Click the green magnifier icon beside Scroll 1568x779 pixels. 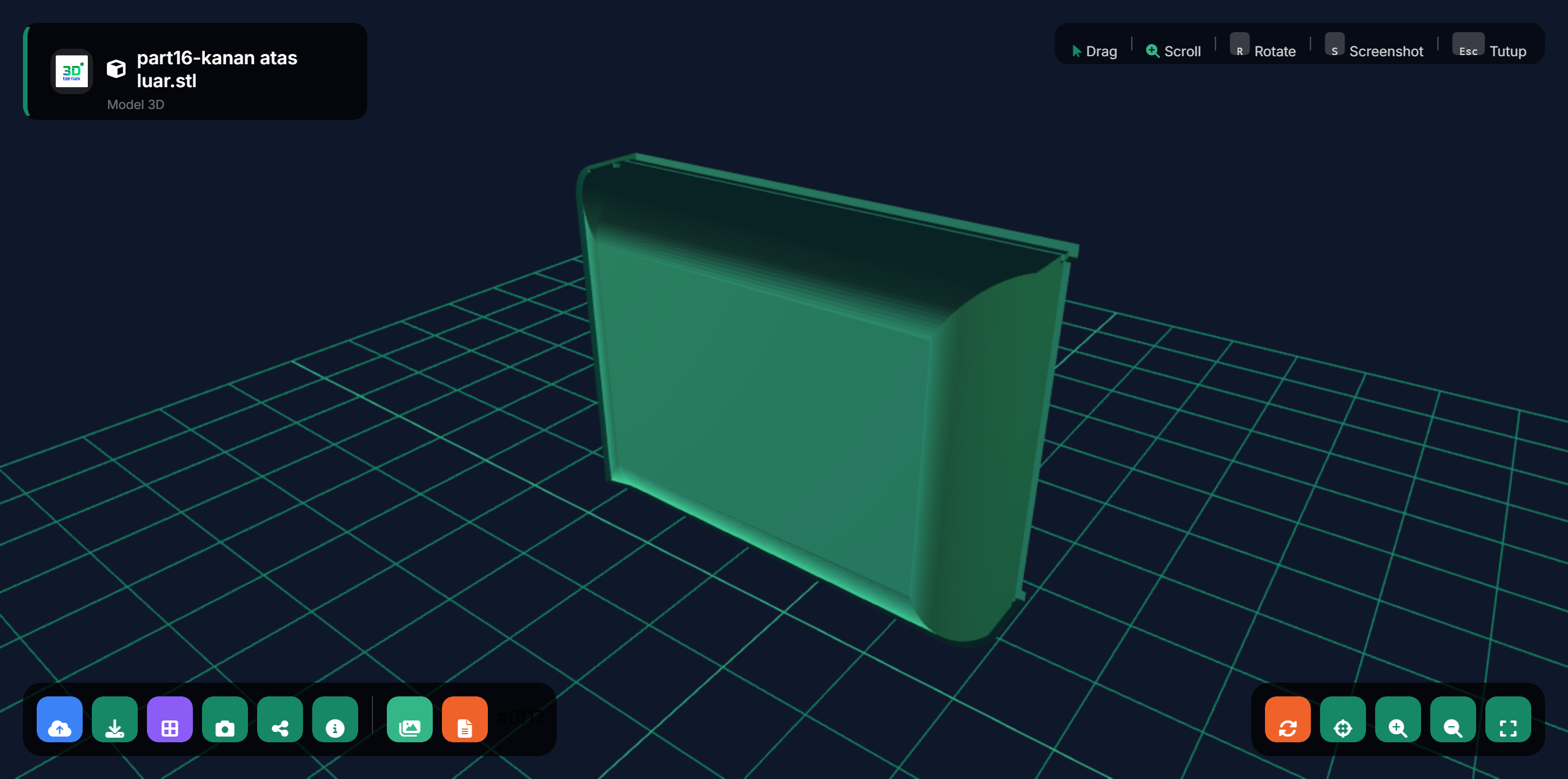tap(1152, 51)
